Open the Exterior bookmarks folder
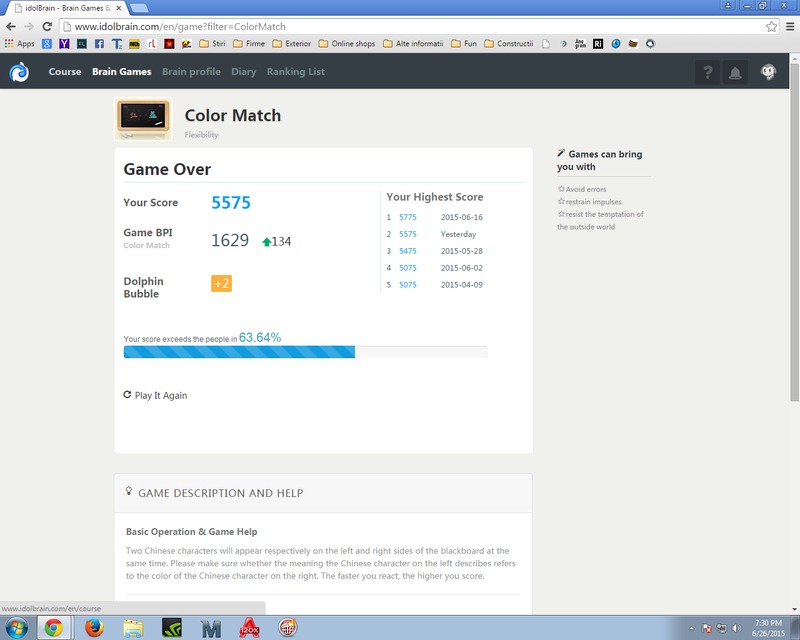This screenshot has width=800, height=640. (x=291, y=44)
